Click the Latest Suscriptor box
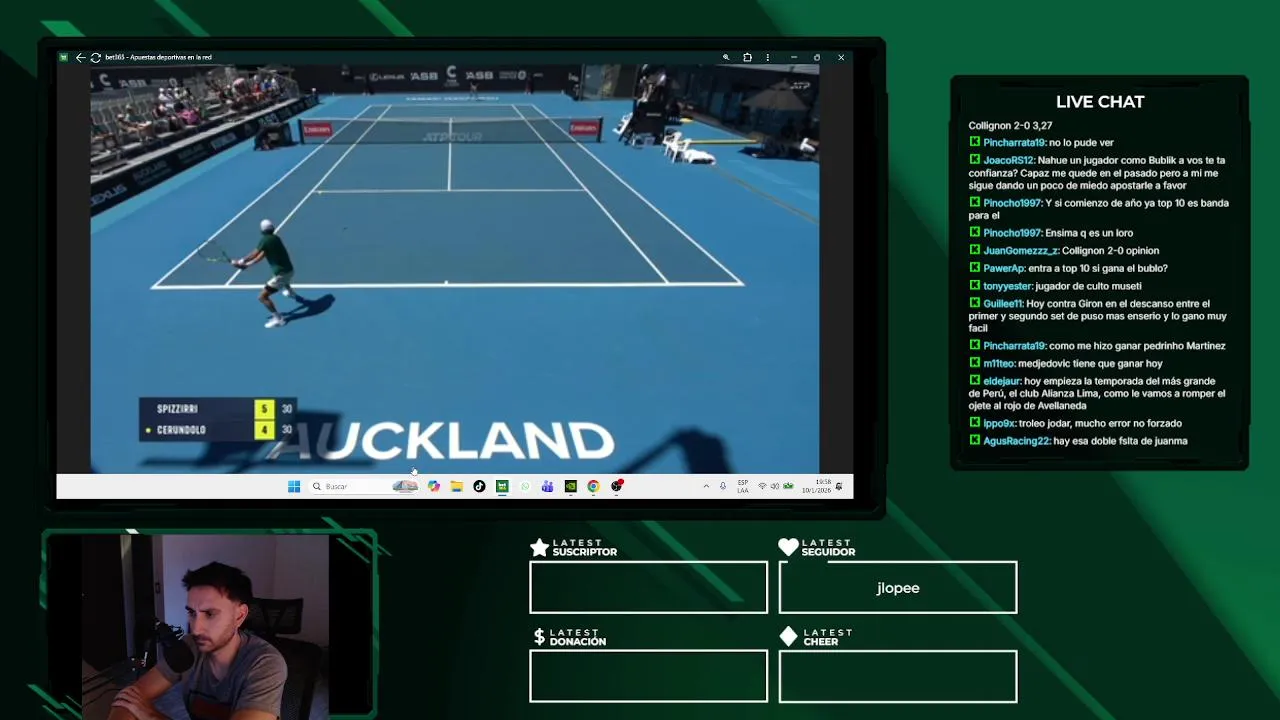The width and height of the screenshot is (1280, 720). (649, 587)
